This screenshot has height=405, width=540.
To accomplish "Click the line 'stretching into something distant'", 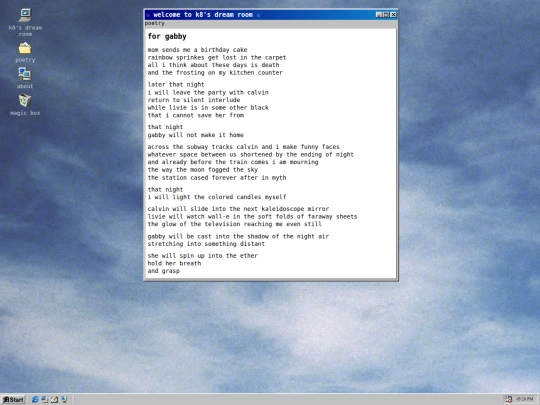I will click(x=206, y=244).
